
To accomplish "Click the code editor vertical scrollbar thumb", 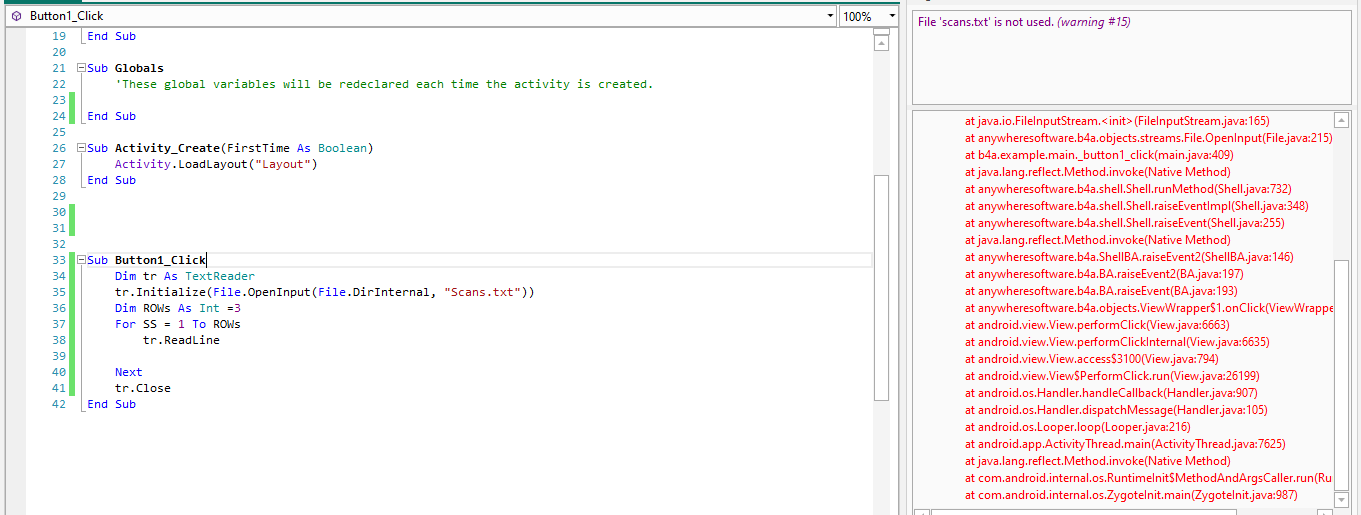I will tap(881, 287).
